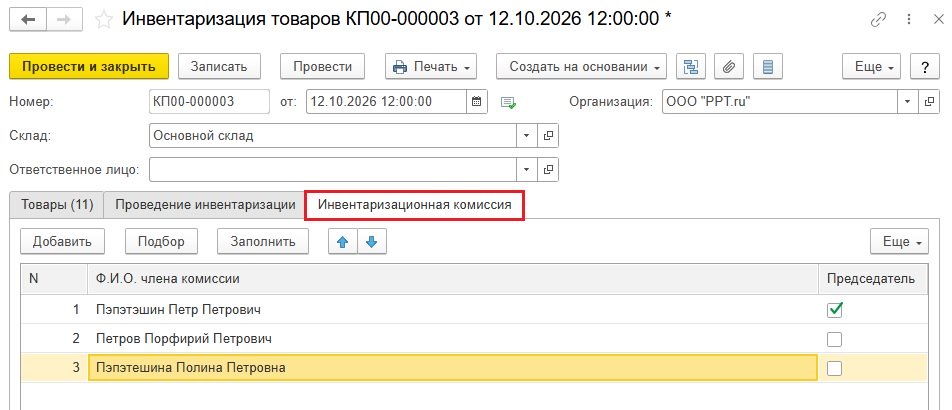Screen dimensions: 952x410
Task: Open document structure/related documents icon
Action: (x=690, y=67)
